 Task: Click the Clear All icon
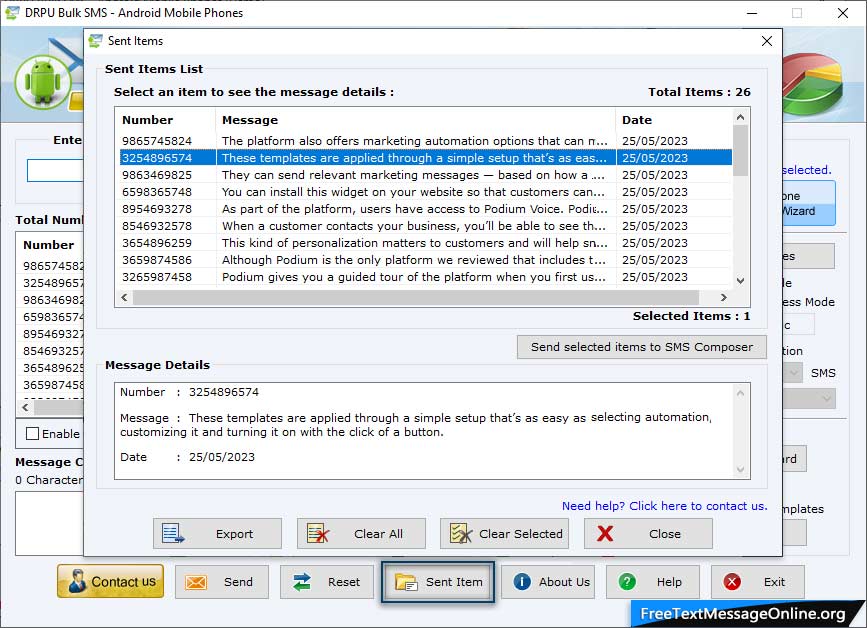(318, 533)
